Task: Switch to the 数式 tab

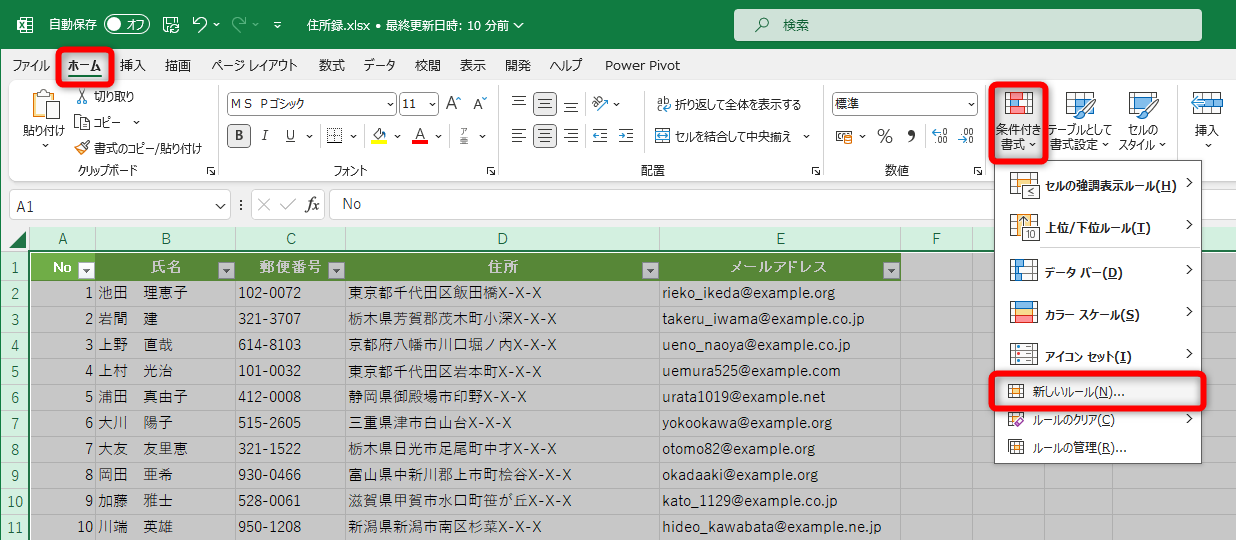Action: (332, 66)
